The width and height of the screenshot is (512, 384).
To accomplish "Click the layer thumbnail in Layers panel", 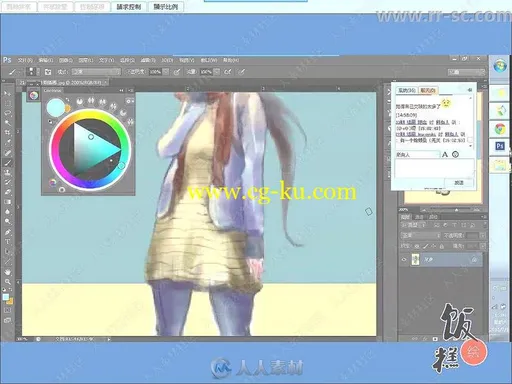I will click(416, 259).
